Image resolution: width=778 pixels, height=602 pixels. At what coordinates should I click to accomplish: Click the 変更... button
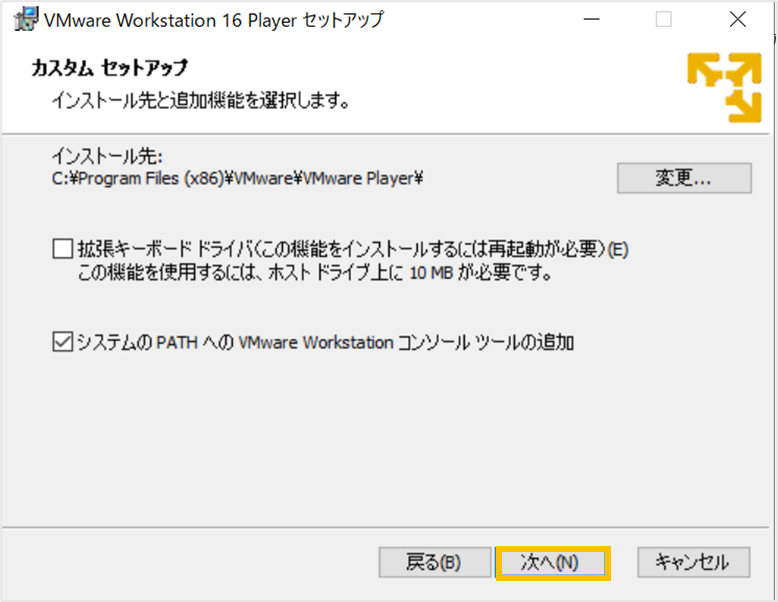pos(684,178)
